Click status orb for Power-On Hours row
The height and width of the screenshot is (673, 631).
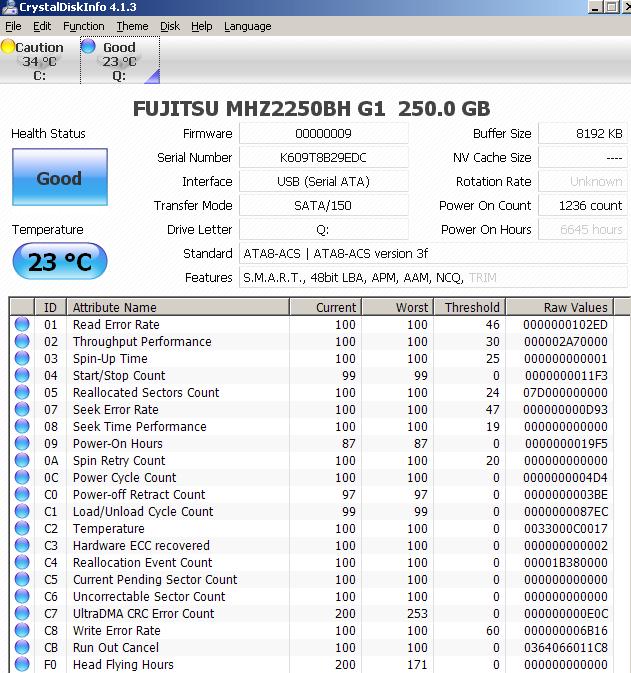pos(22,443)
